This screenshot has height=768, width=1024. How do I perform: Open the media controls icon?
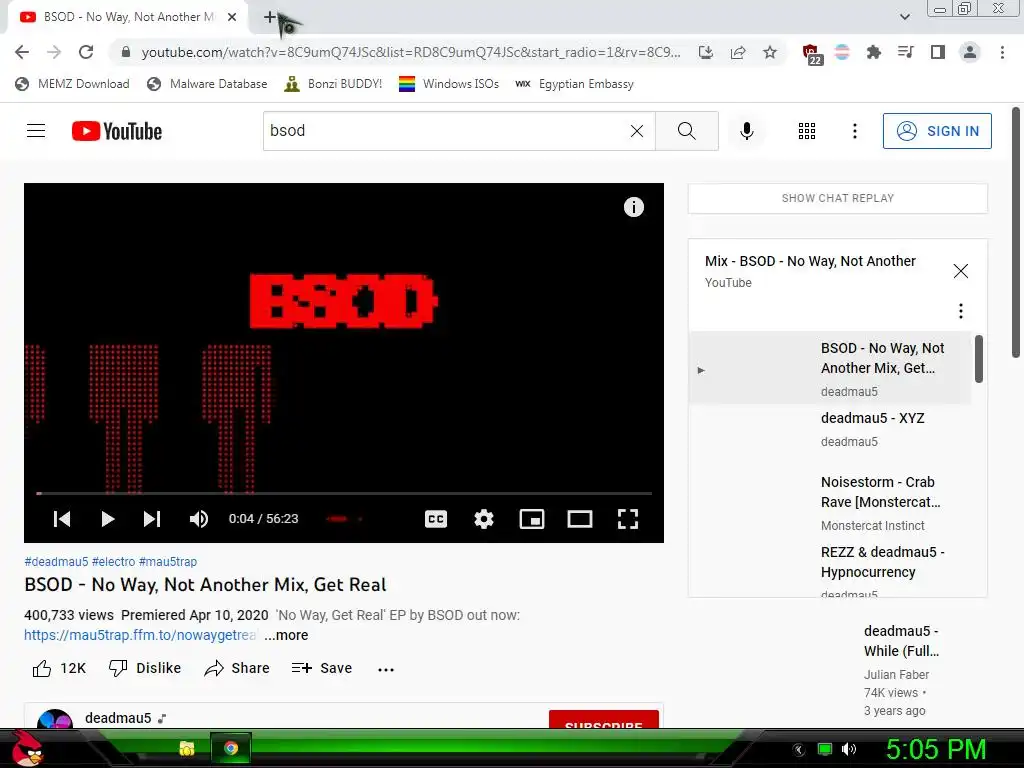[905, 52]
